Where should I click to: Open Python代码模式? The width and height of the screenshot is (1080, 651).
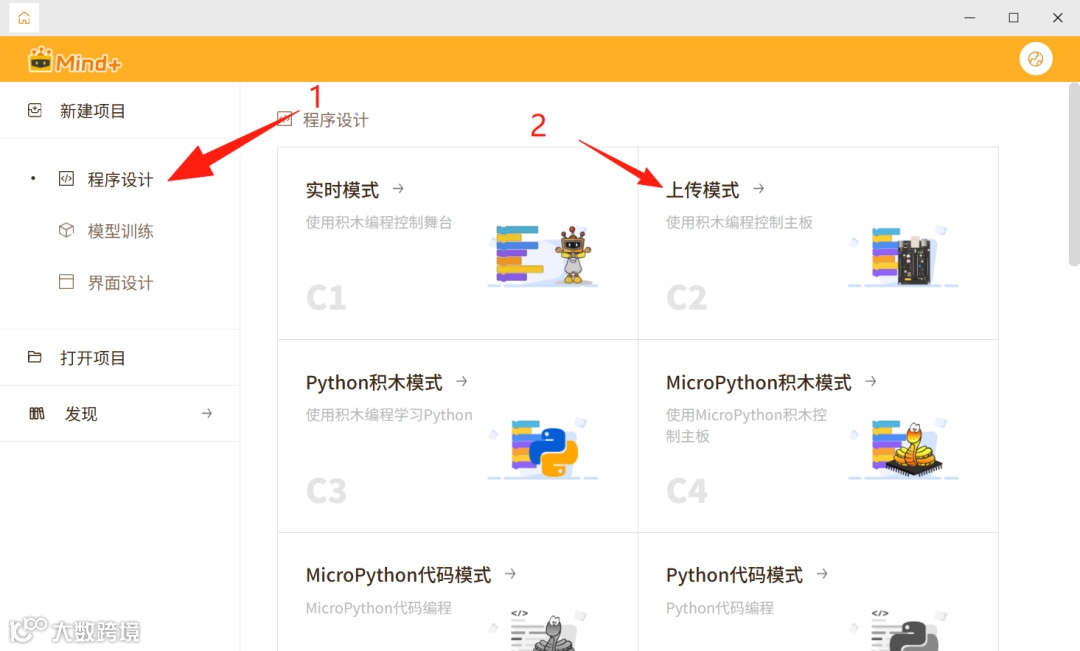(734, 575)
